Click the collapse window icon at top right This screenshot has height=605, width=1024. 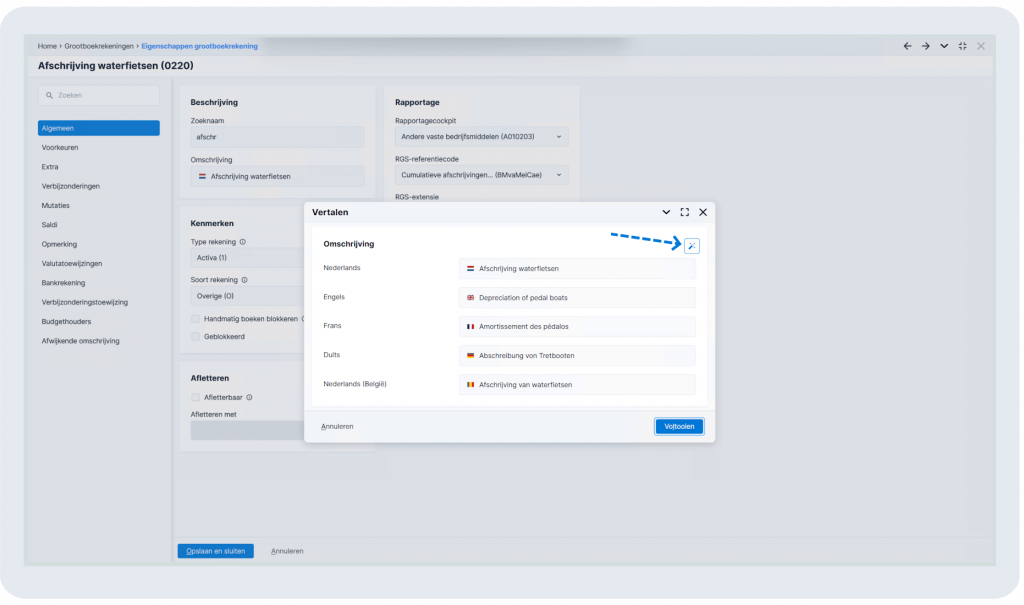(x=963, y=46)
